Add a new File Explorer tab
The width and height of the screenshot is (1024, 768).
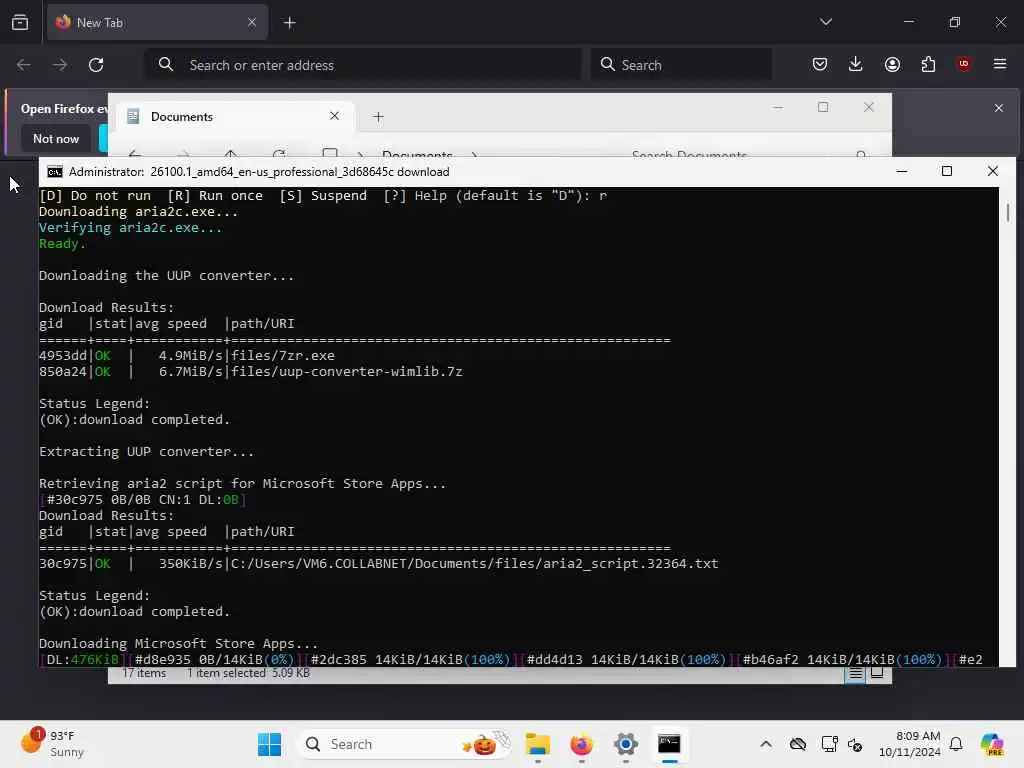coord(378,117)
